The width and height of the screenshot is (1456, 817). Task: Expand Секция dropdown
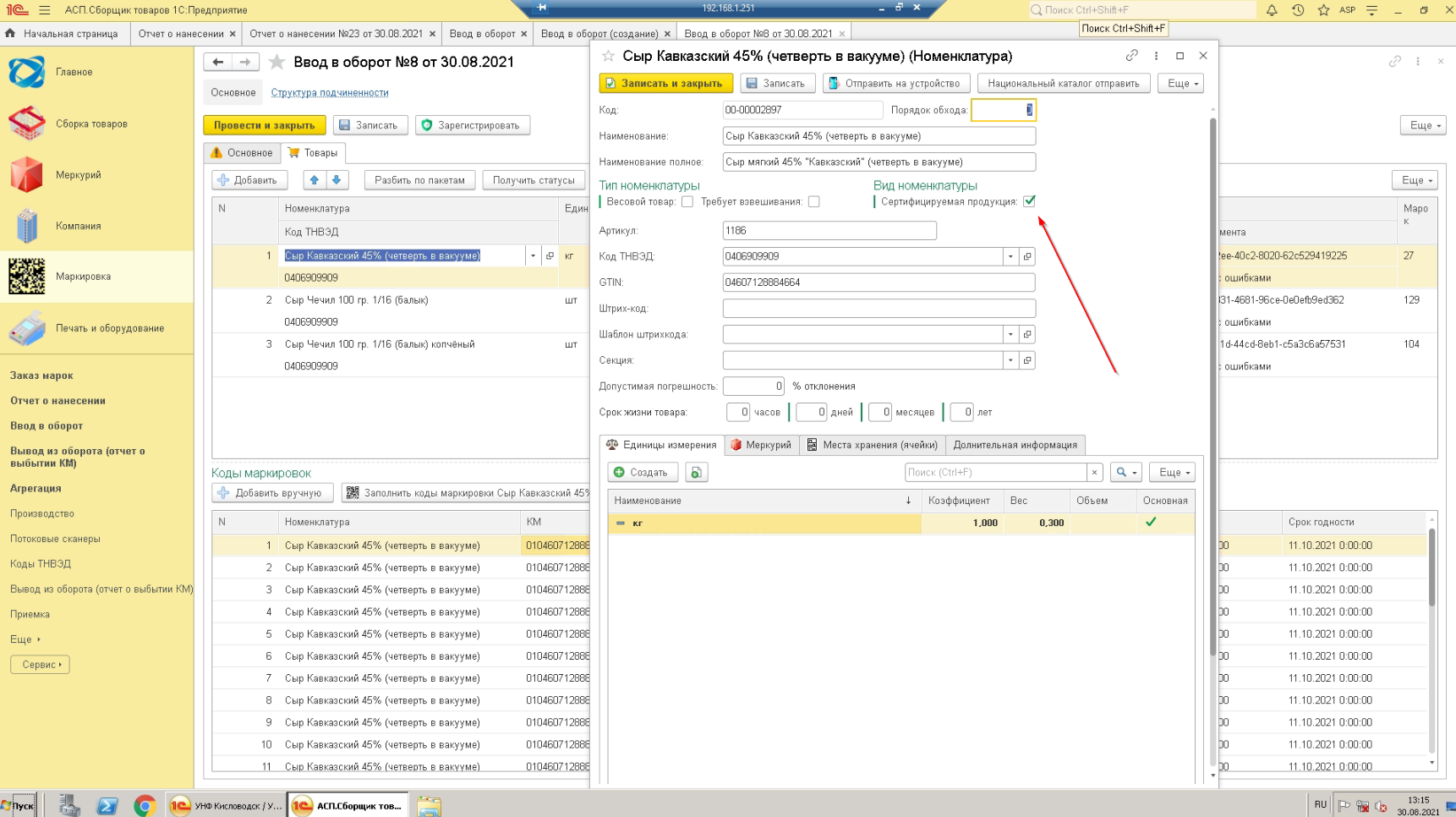tap(1010, 360)
